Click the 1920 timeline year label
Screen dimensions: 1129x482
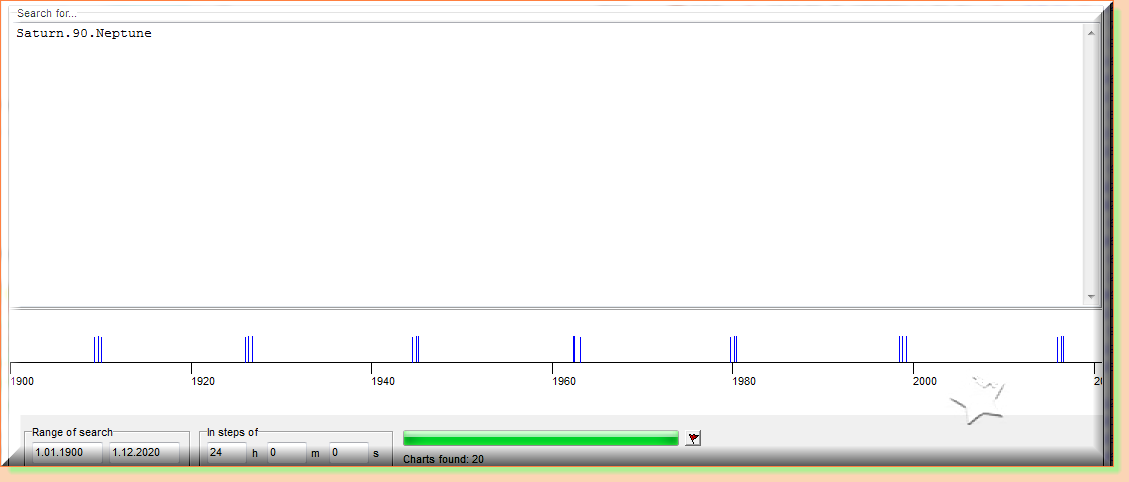(x=204, y=381)
